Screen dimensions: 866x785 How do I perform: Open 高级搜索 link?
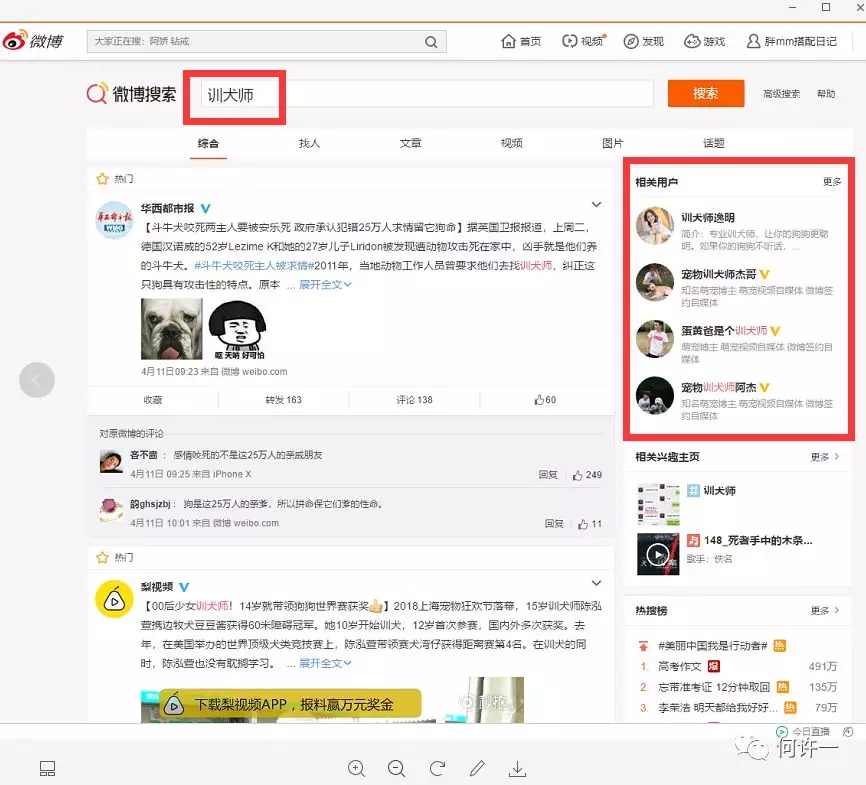pos(781,94)
